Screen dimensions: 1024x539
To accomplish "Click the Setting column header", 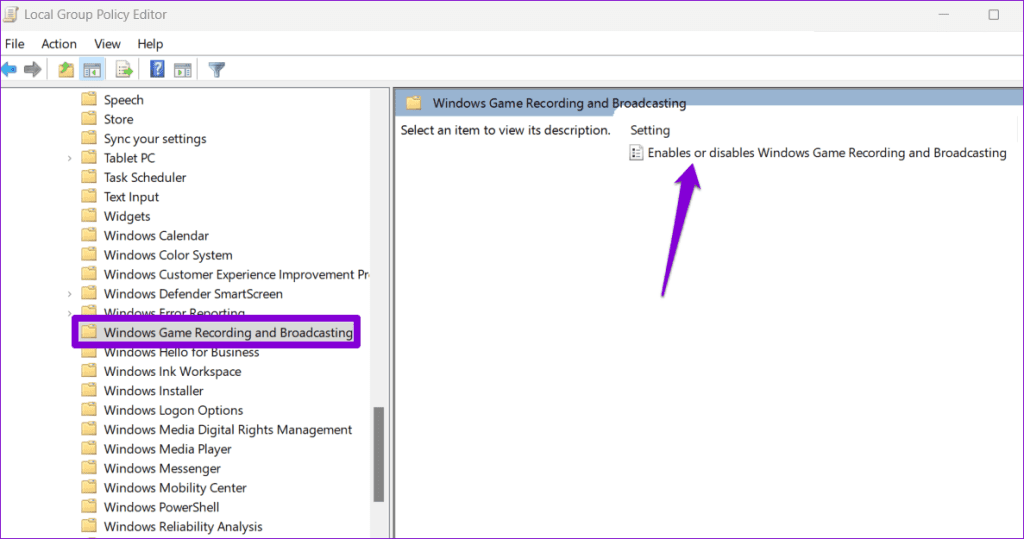I will (650, 130).
